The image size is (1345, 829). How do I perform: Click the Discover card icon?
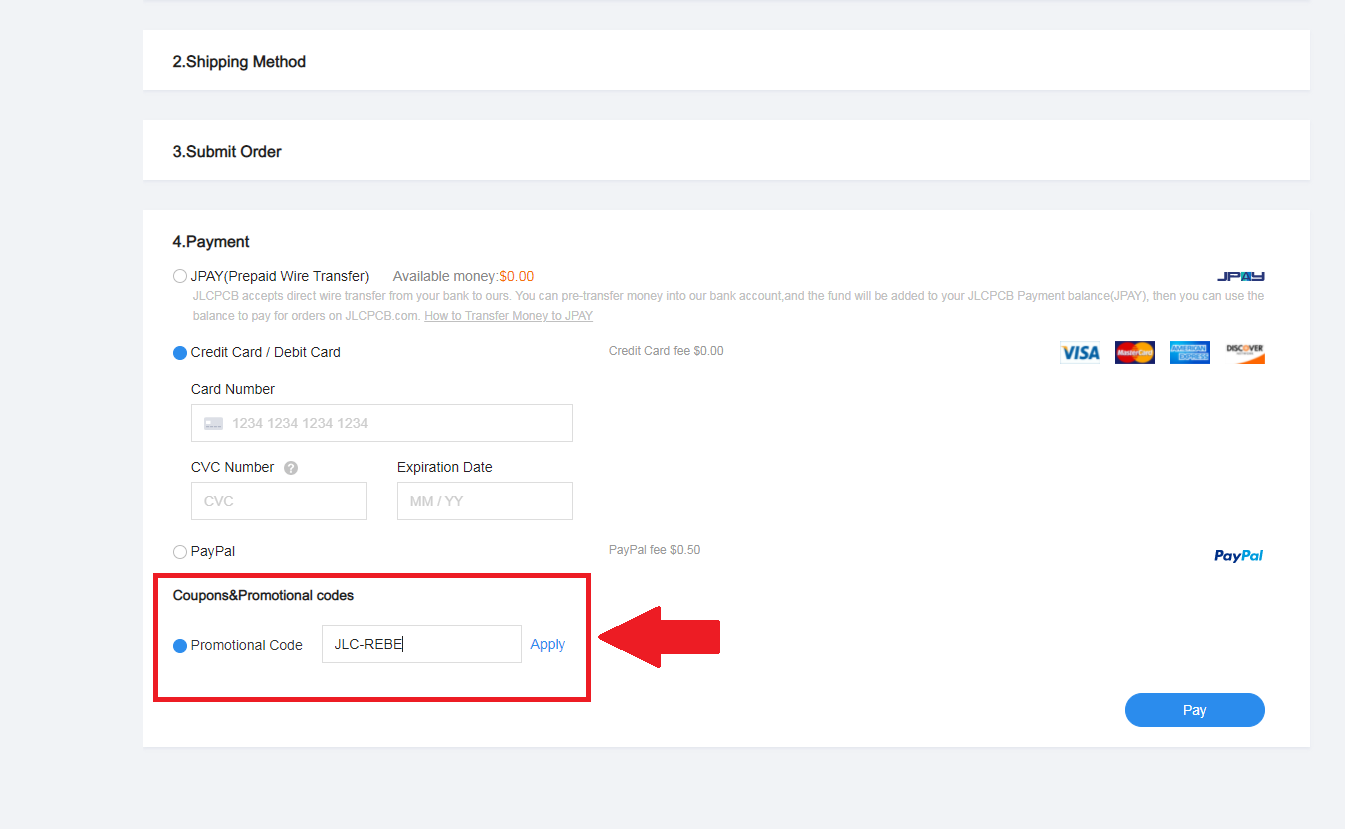click(x=1245, y=352)
